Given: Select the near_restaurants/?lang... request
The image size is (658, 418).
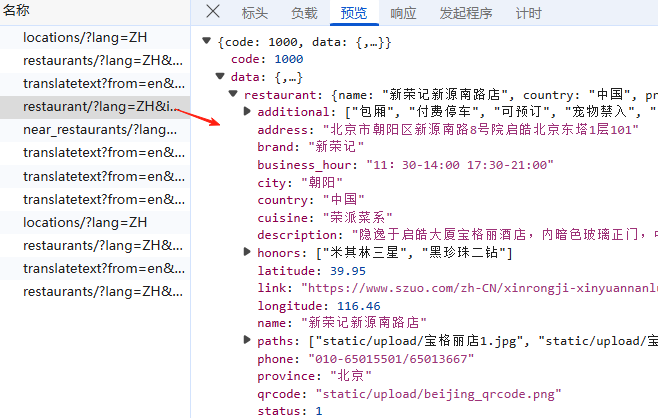Looking at the screenshot, I should pos(95,130).
